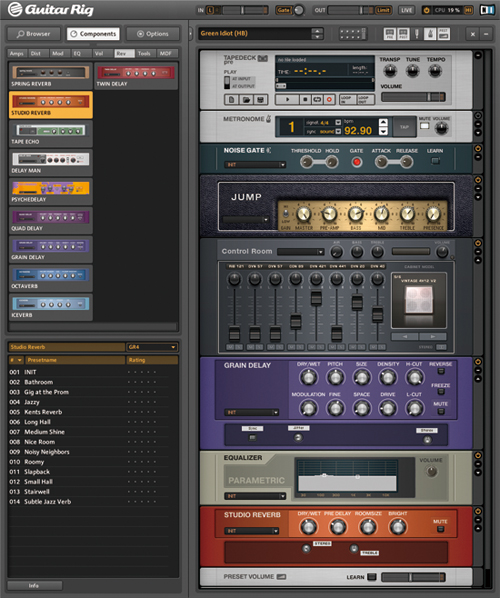The height and width of the screenshot is (598, 500).
Task: Mute the Studio Reverb
Action: (x=441, y=529)
